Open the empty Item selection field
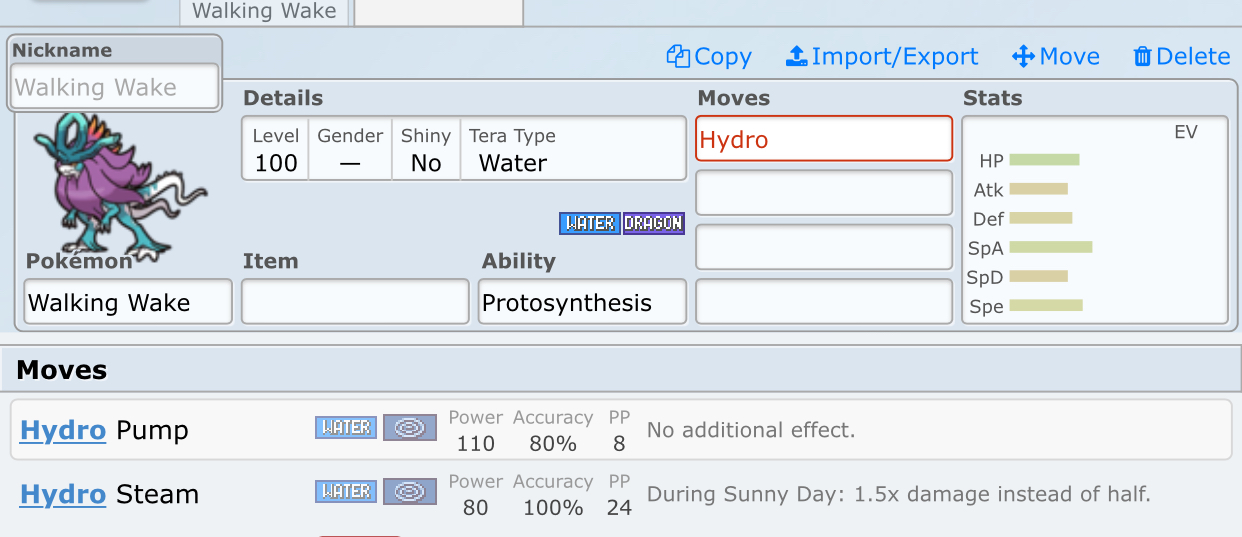The image size is (1242, 537). point(355,302)
